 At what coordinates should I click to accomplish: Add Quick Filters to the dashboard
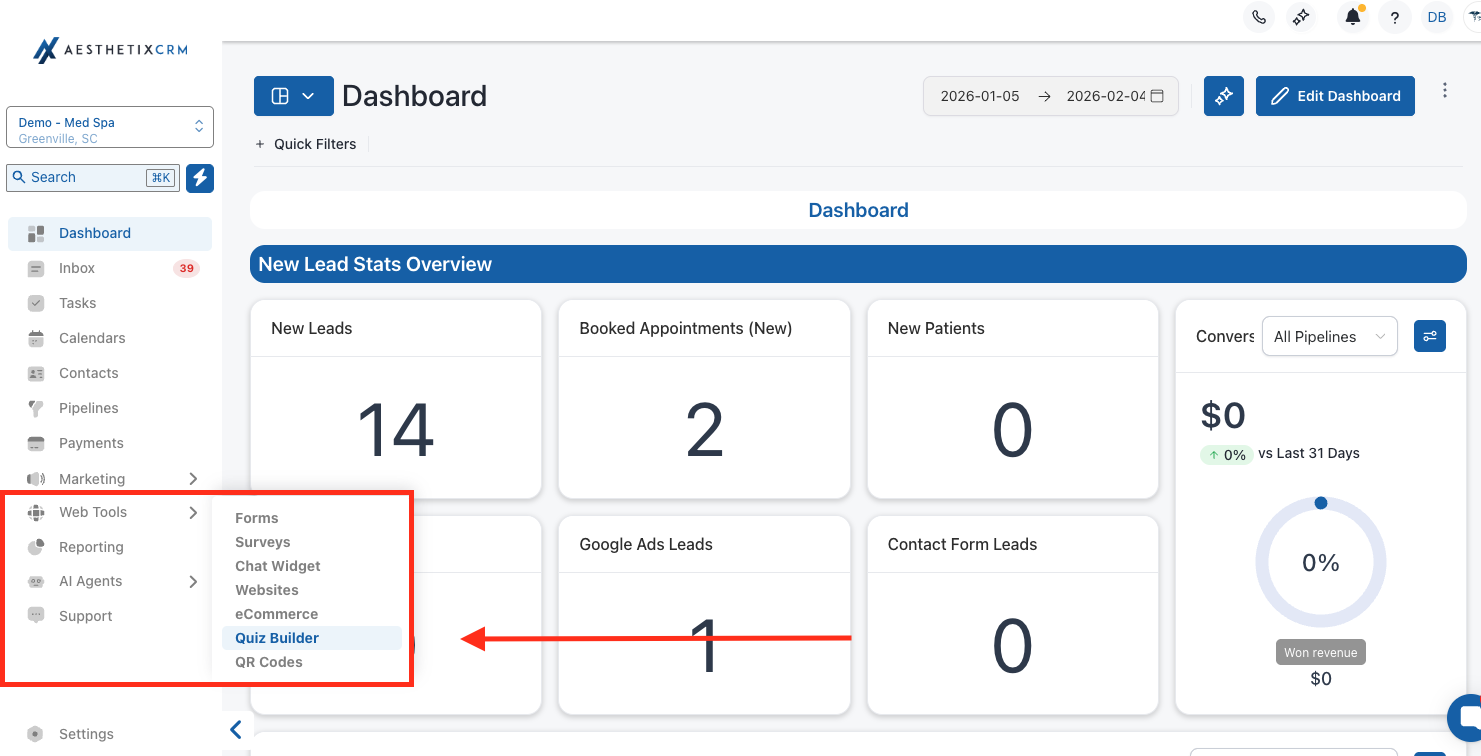306,144
